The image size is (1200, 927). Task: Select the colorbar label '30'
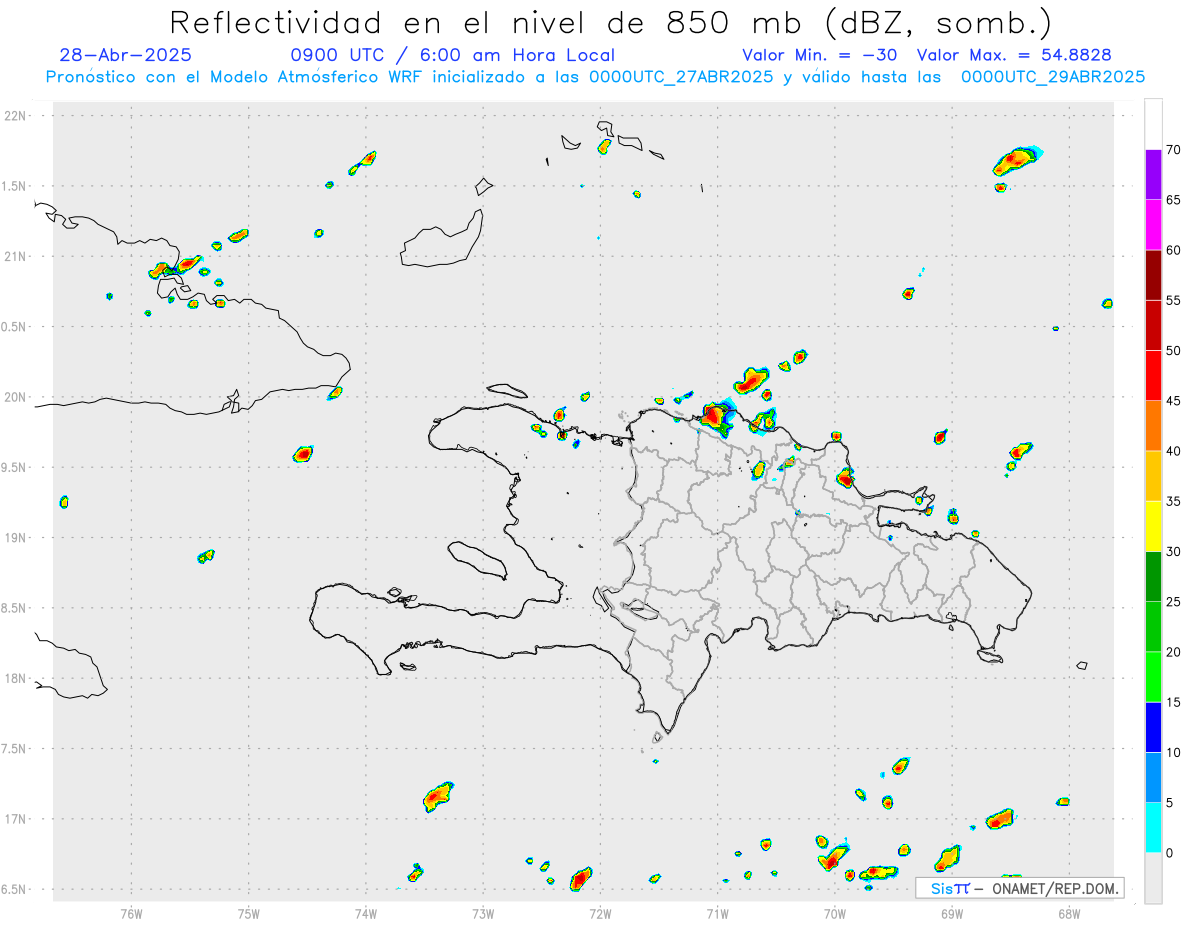coord(1173,552)
